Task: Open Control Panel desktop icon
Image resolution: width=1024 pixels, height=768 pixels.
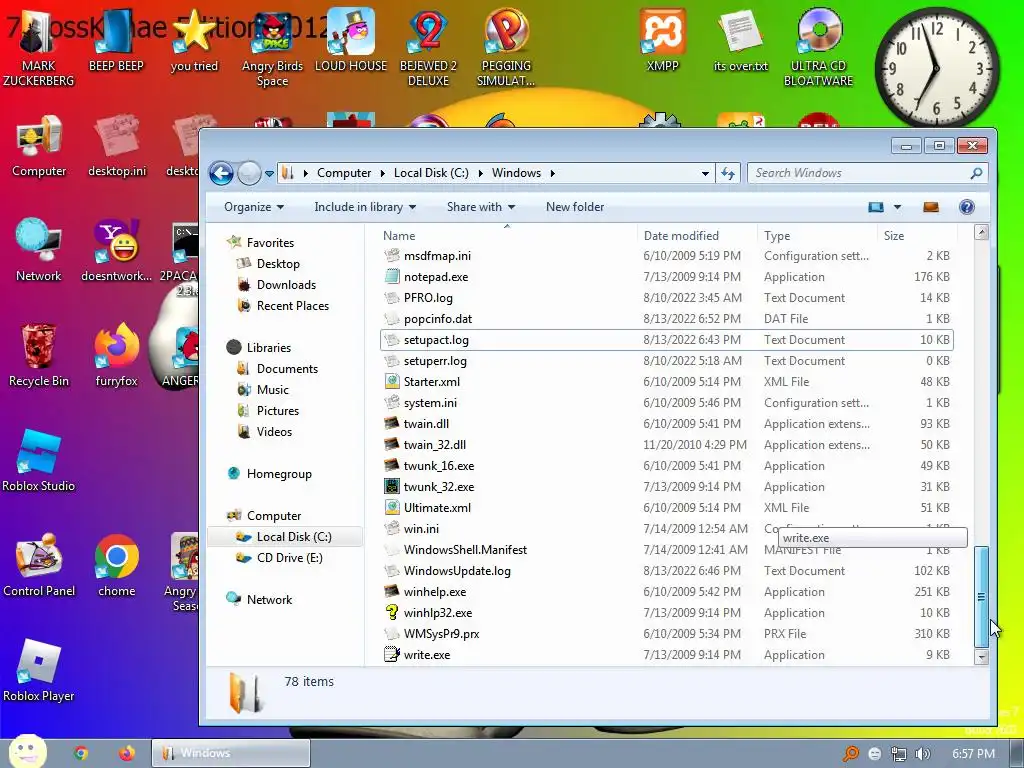Action: tap(39, 566)
